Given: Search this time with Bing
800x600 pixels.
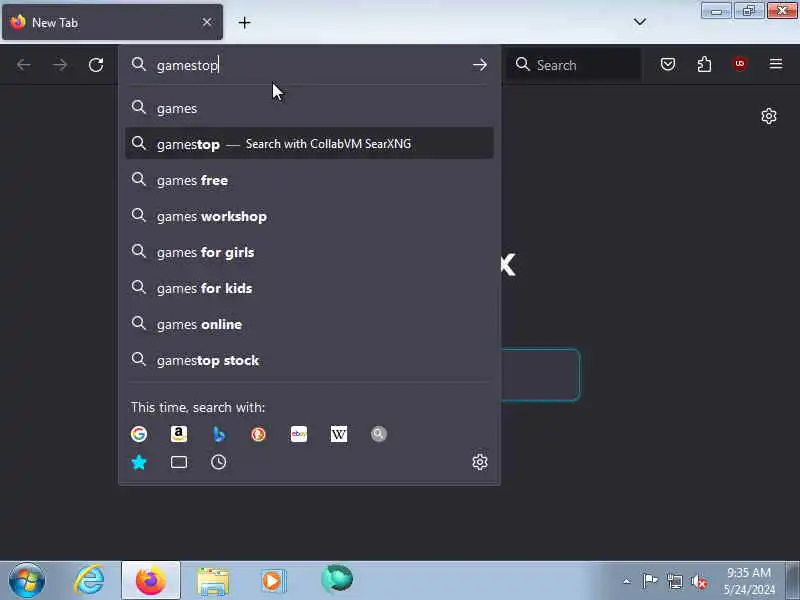Looking at the screenshot, I should [219, 434].
